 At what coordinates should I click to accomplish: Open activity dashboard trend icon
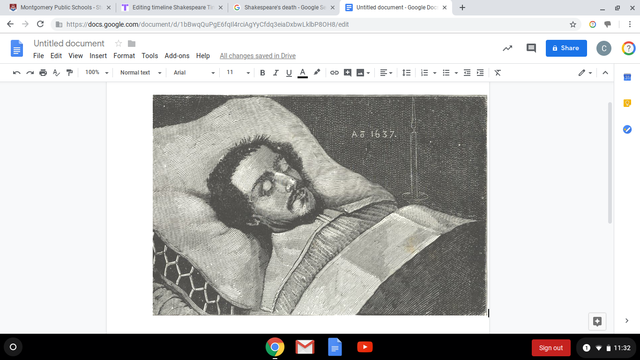[507, 48]
